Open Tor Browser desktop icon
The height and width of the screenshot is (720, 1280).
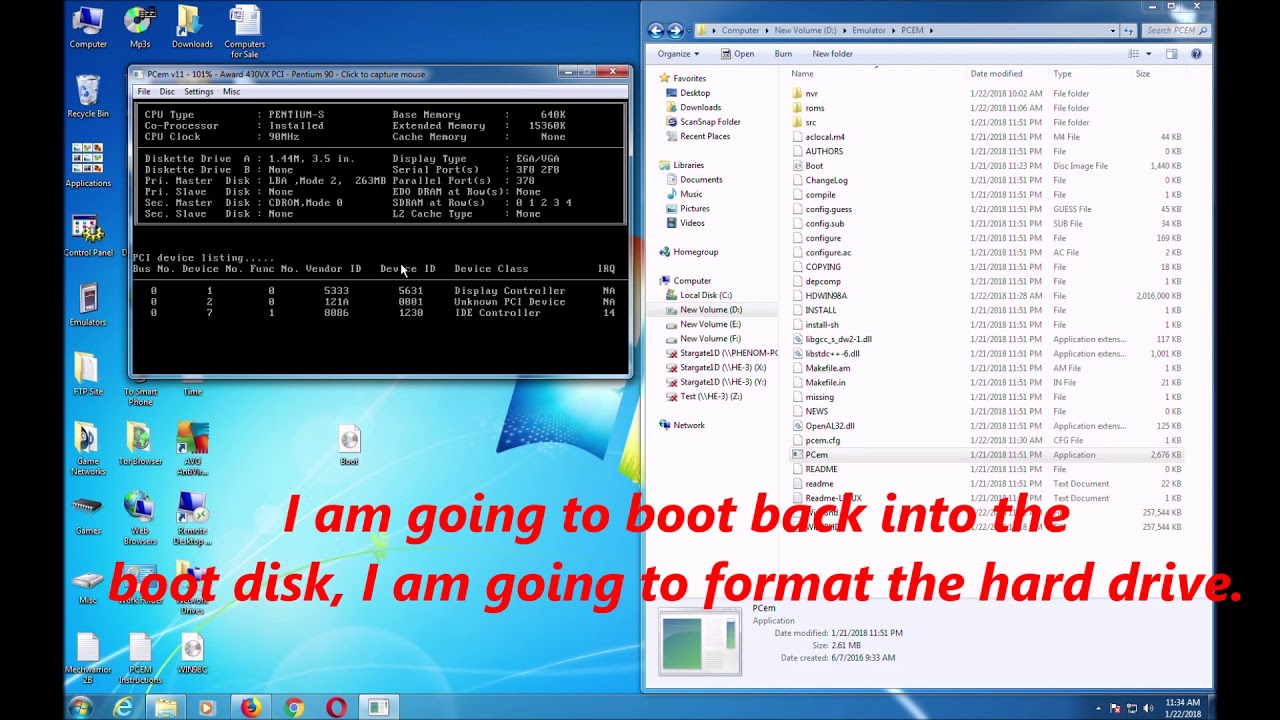[140, 444]
